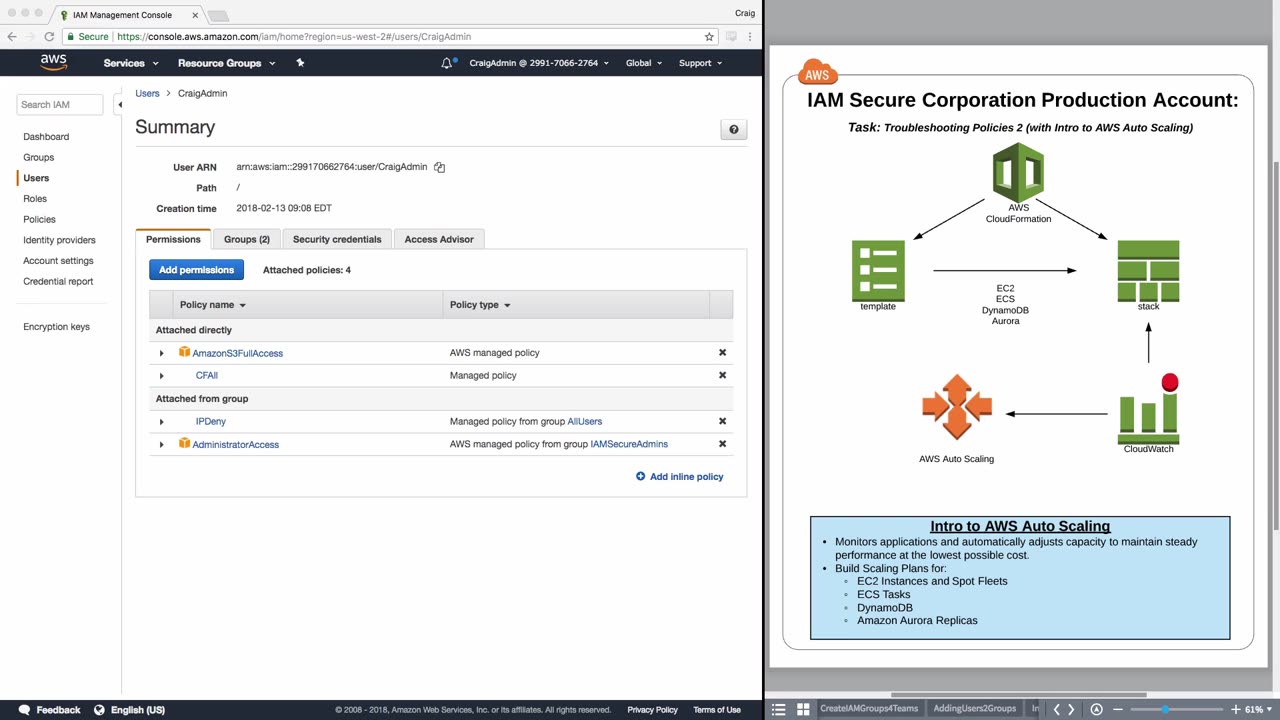1280x720 pixels.
Task: Detach the AmazonS3FullAccess policy
Action: 722,352
